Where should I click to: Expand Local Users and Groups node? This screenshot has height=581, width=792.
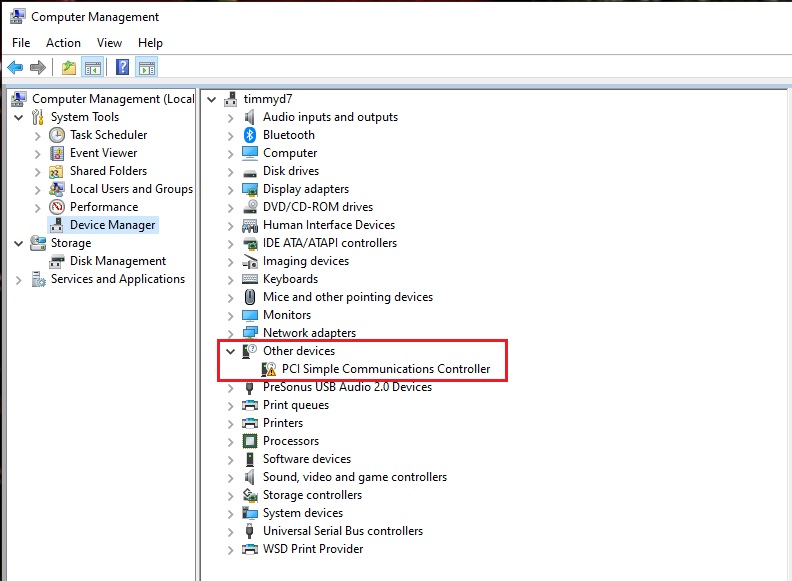click(x=37, y=190)
